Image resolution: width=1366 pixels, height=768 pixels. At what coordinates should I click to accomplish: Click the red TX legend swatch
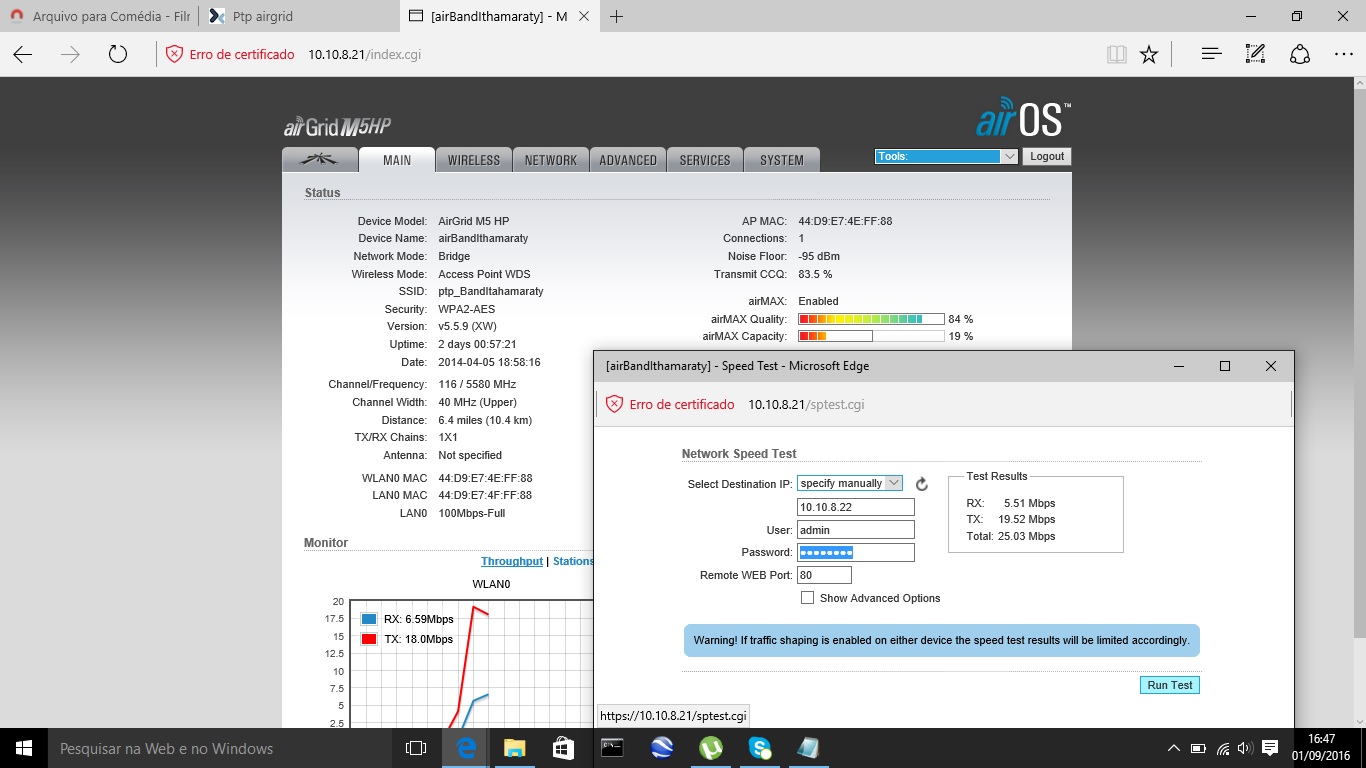click(369, 639)
